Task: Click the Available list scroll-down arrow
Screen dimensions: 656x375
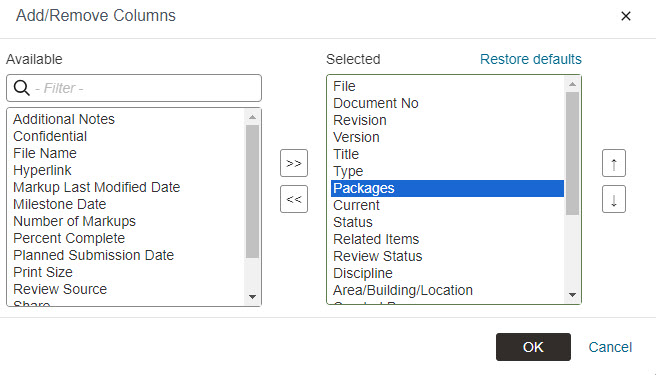Action: click(x=252, y=297)
